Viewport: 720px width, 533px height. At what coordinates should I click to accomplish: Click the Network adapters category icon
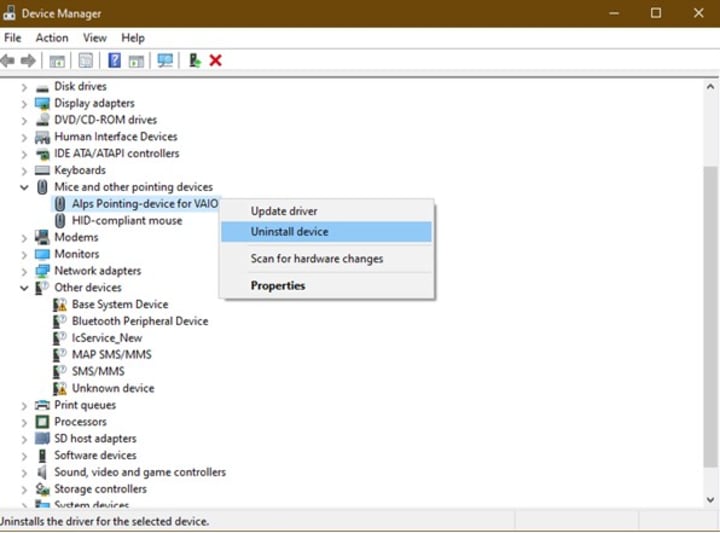coord(42,271)
